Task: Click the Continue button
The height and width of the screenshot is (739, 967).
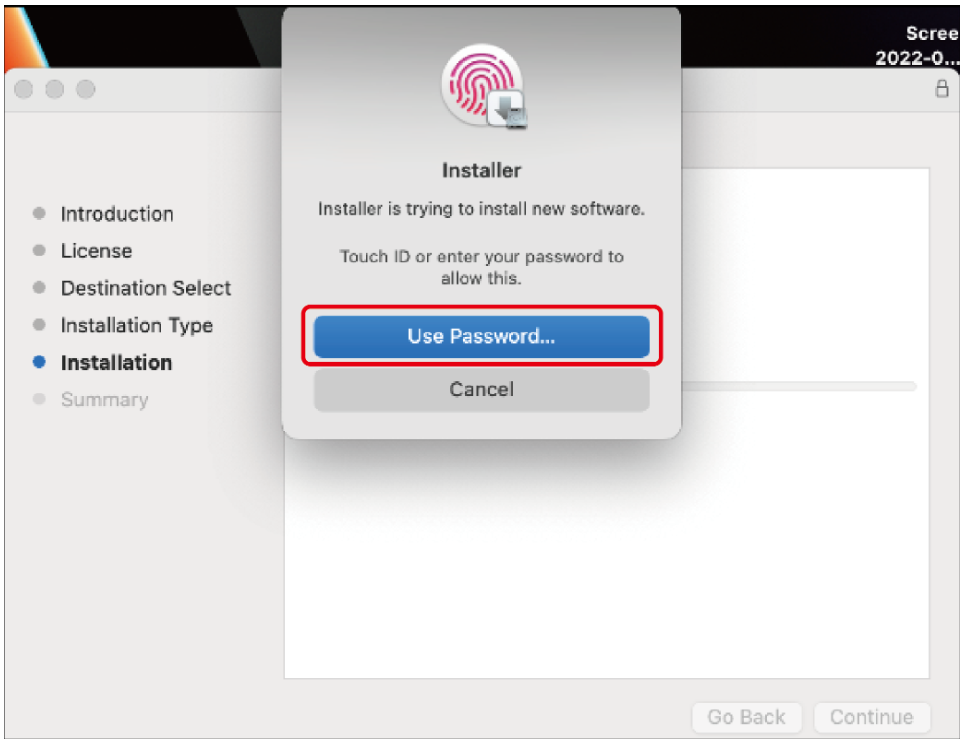Action: click(x=871, y=717)
